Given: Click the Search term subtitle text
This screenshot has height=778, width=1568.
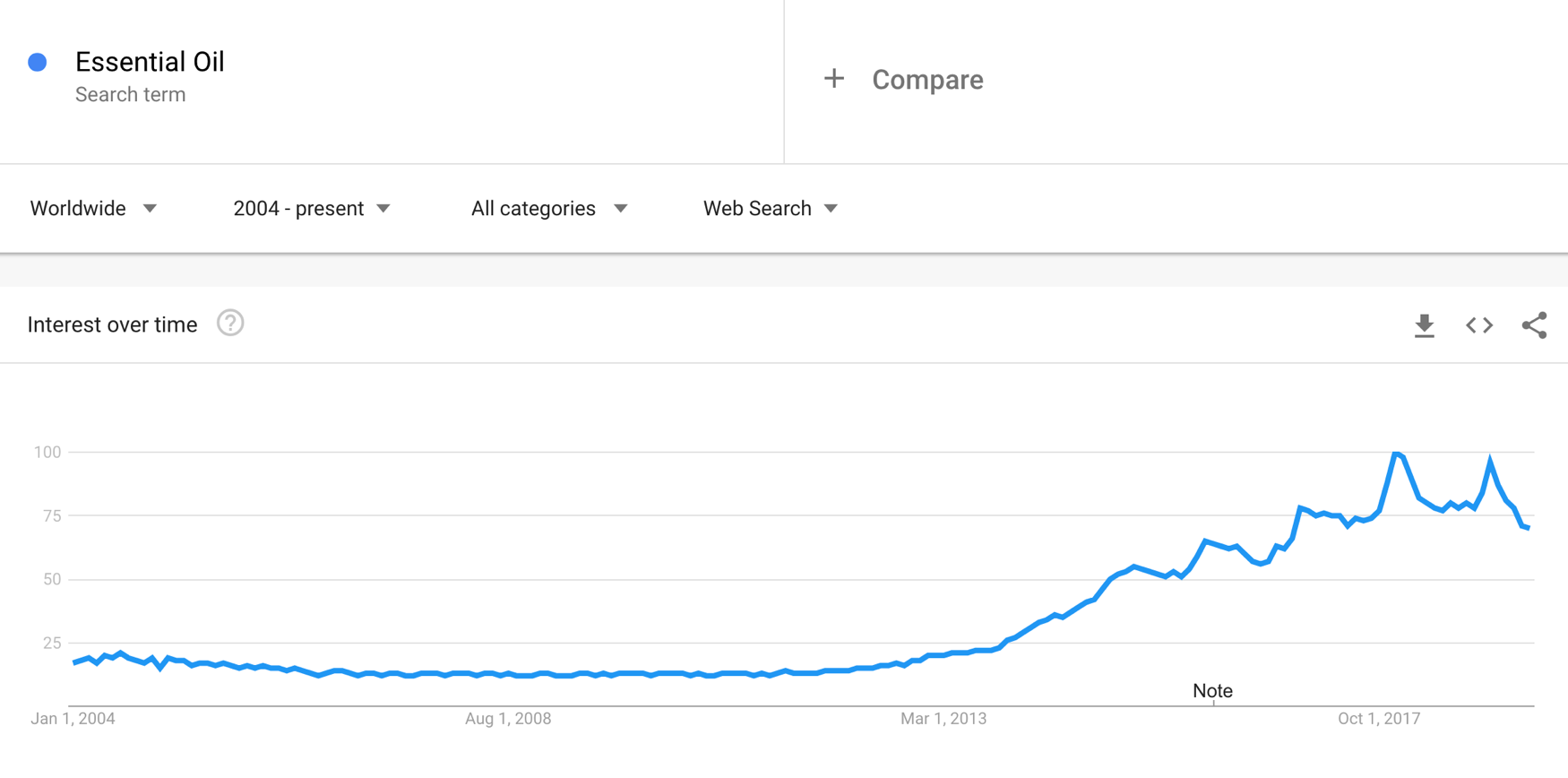Looking at the screenshot, I should (x=130, y=95).
